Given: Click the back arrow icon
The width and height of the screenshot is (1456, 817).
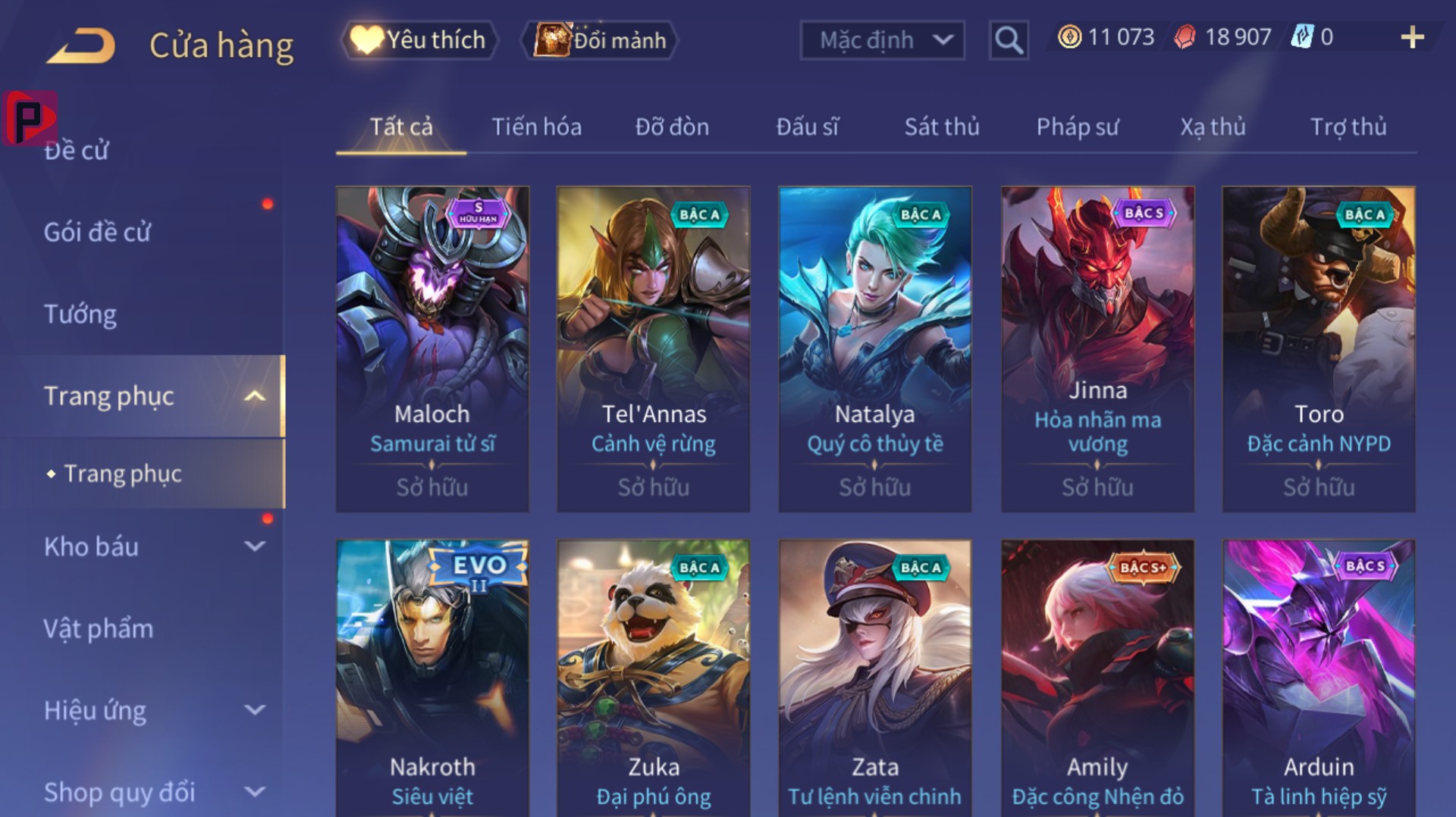Looking at the screenshot, I should pos(80,45).
